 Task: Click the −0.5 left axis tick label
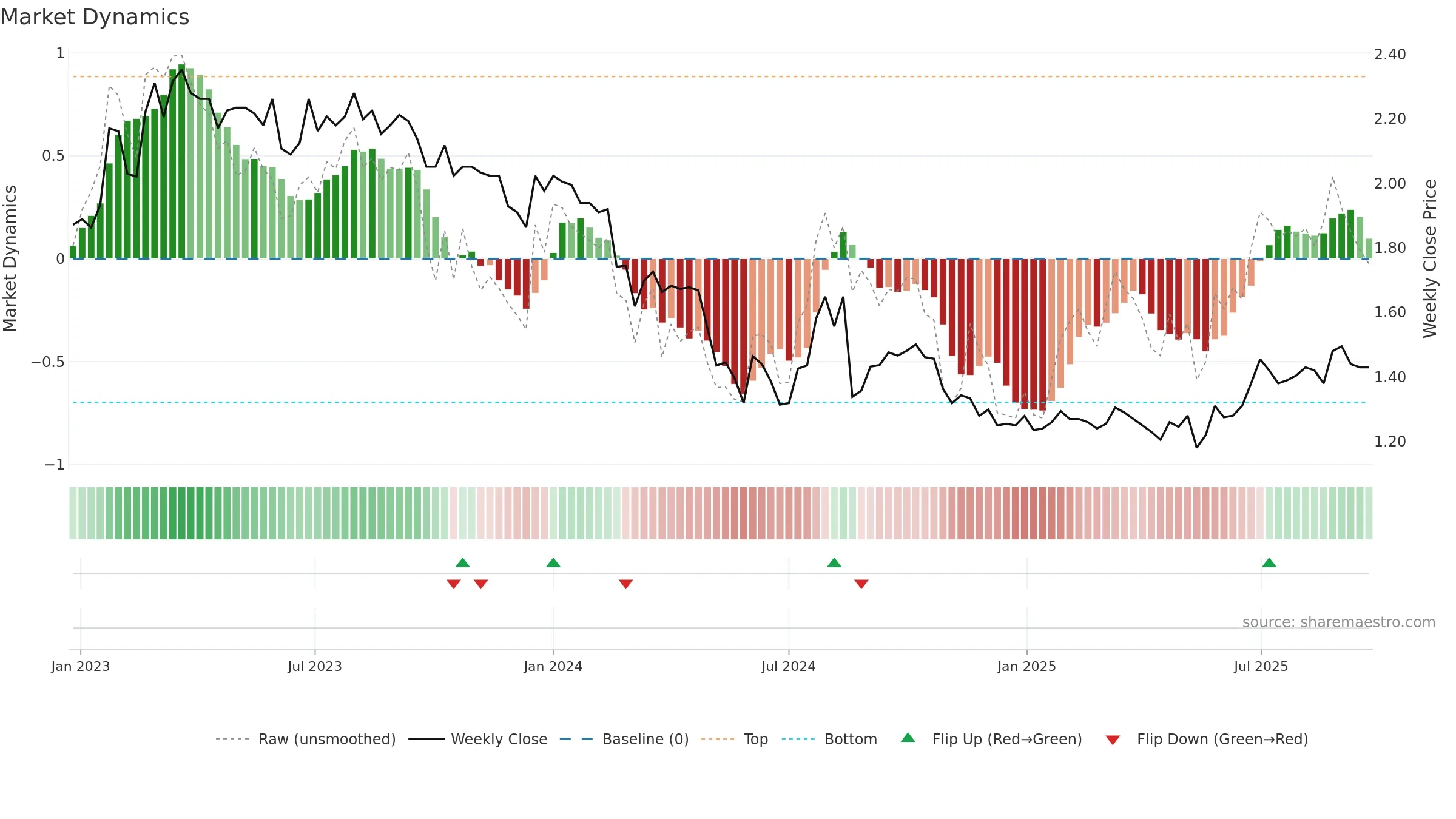pos(48,362)
